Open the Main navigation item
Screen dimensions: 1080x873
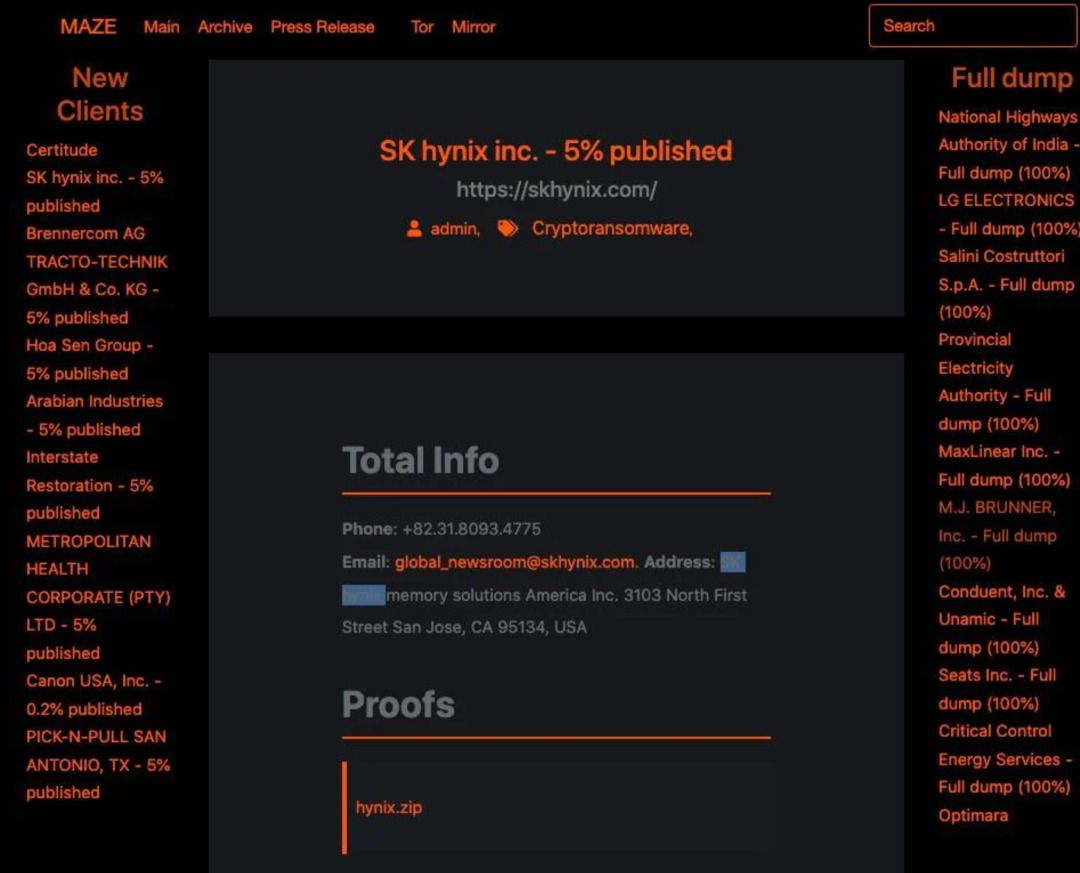(161, 27)
